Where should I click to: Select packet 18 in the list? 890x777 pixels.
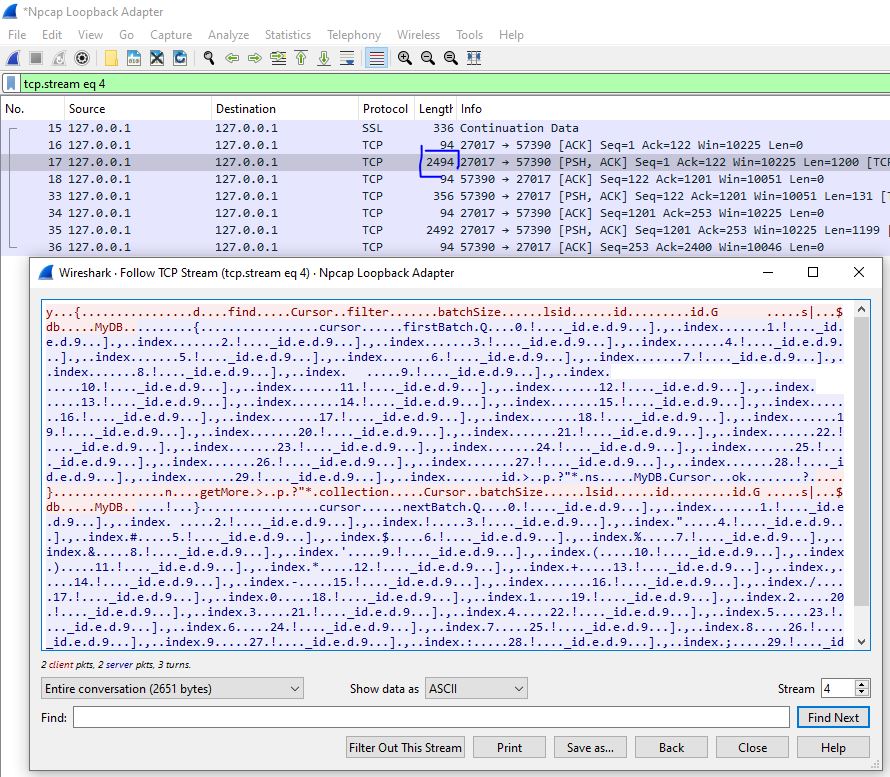coord(445,179)
